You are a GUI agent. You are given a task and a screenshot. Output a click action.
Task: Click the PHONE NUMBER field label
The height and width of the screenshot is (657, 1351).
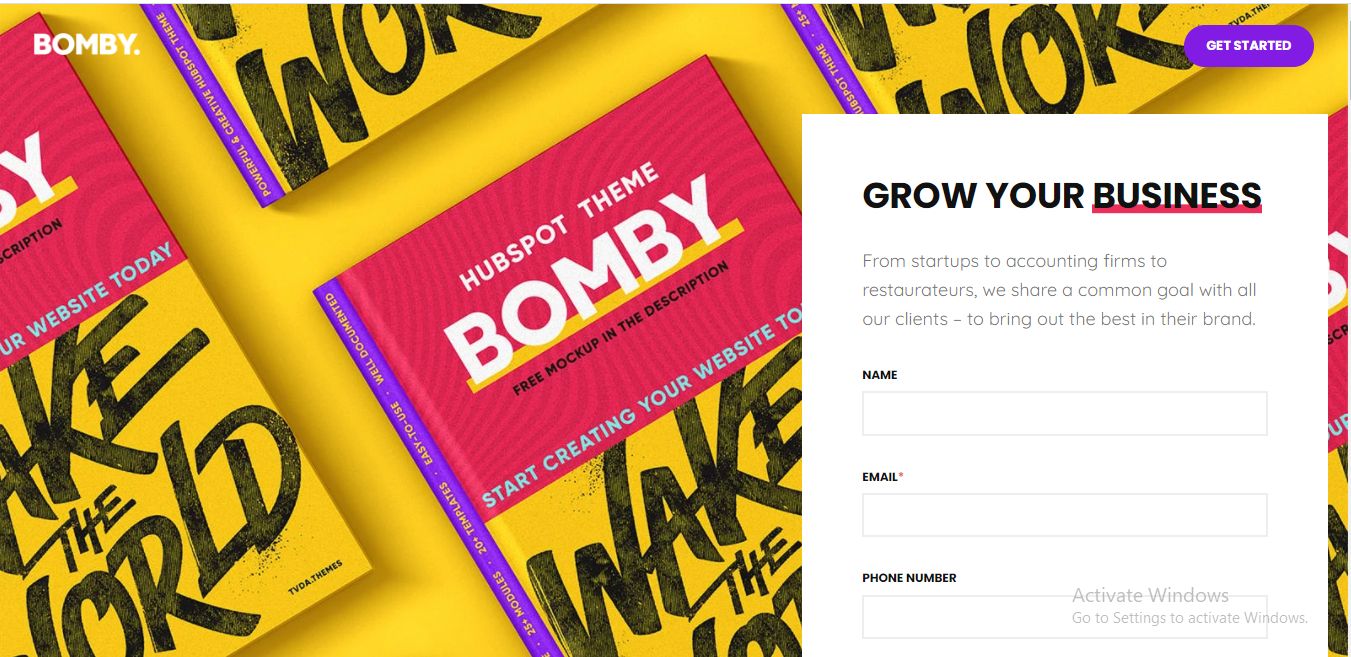pos(909,578)
